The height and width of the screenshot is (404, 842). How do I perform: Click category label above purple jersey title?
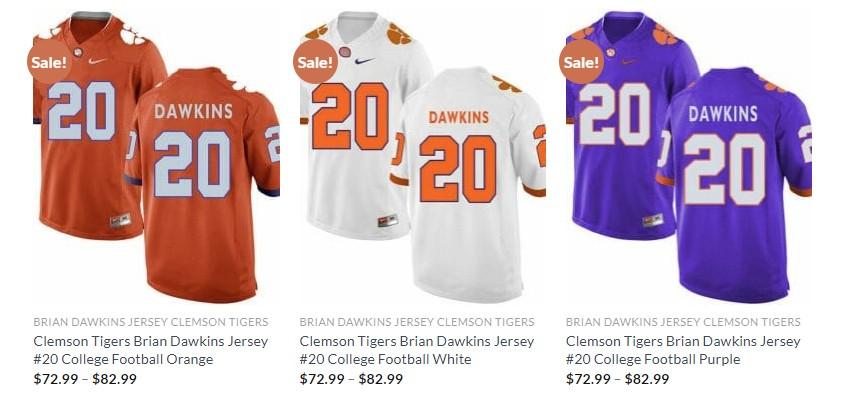tap(683, 322)
